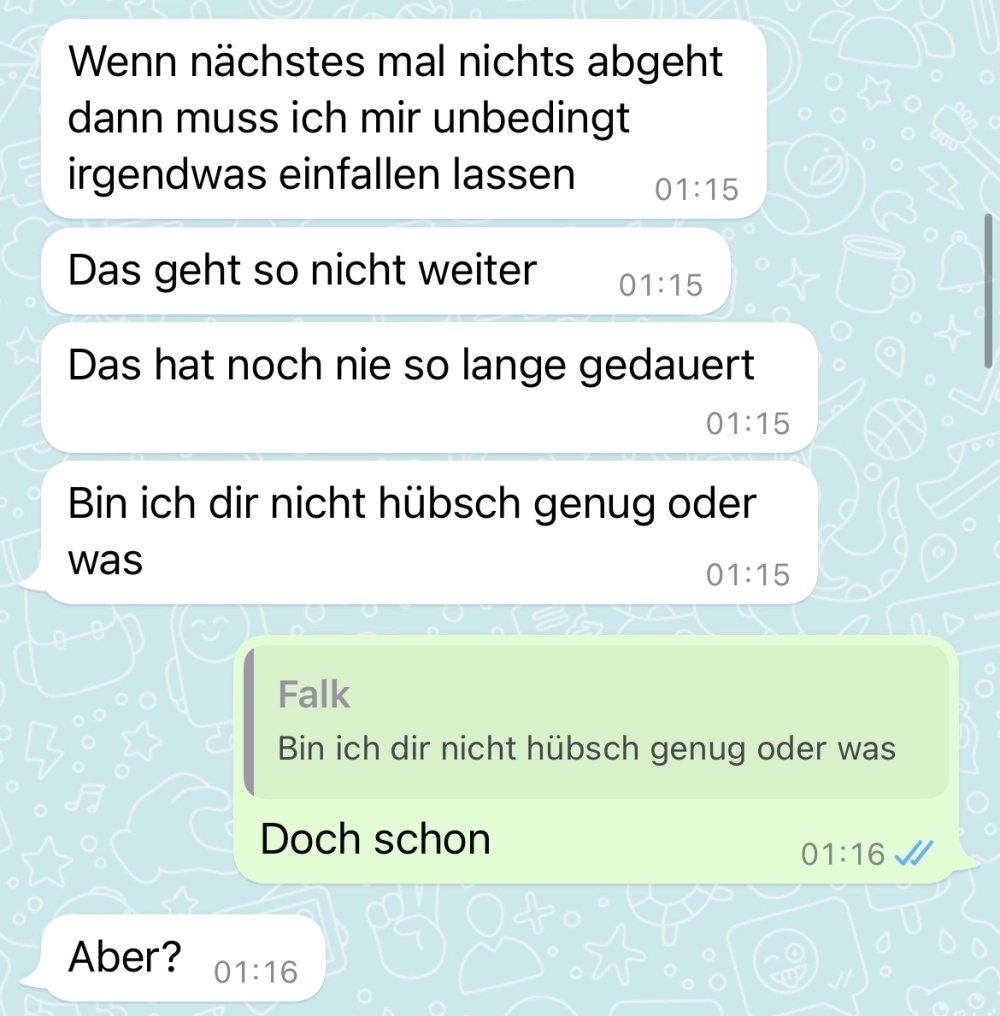
Task: Click the timestamp of 'Das geht so nicht weiter'
Action: pos(660,285)
